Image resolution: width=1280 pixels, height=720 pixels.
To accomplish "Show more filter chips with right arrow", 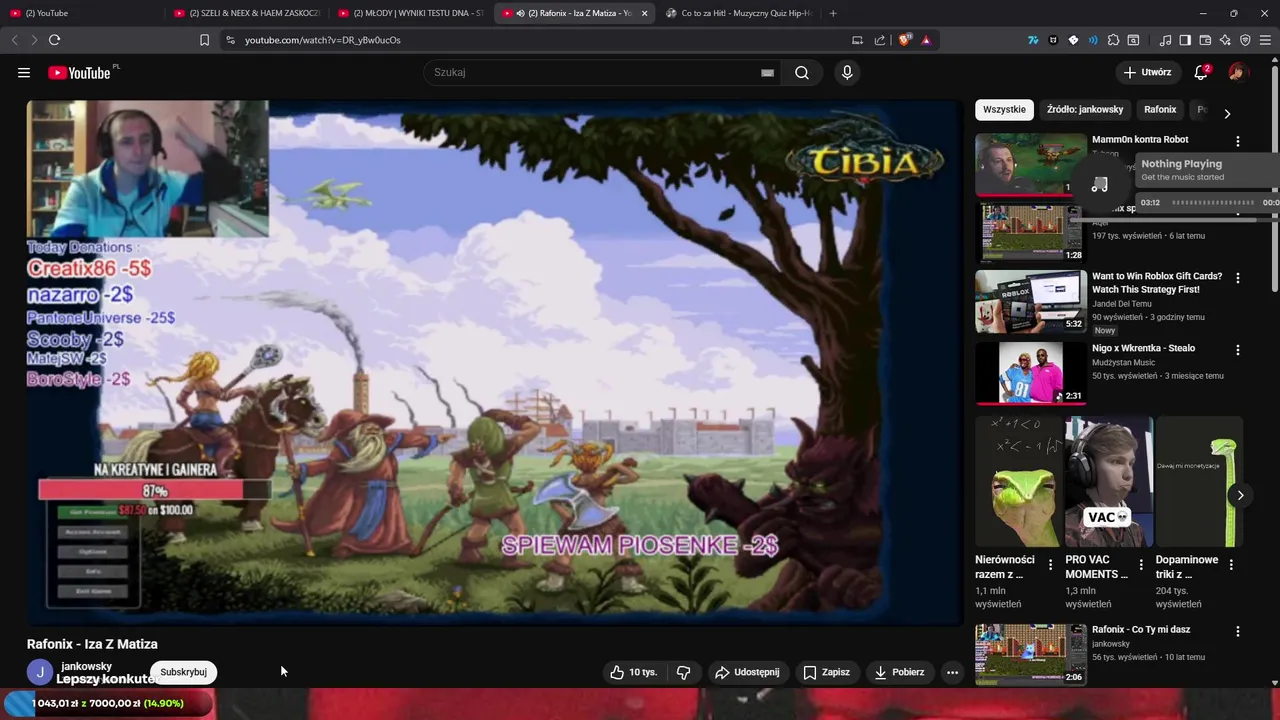I will 1227,113.
